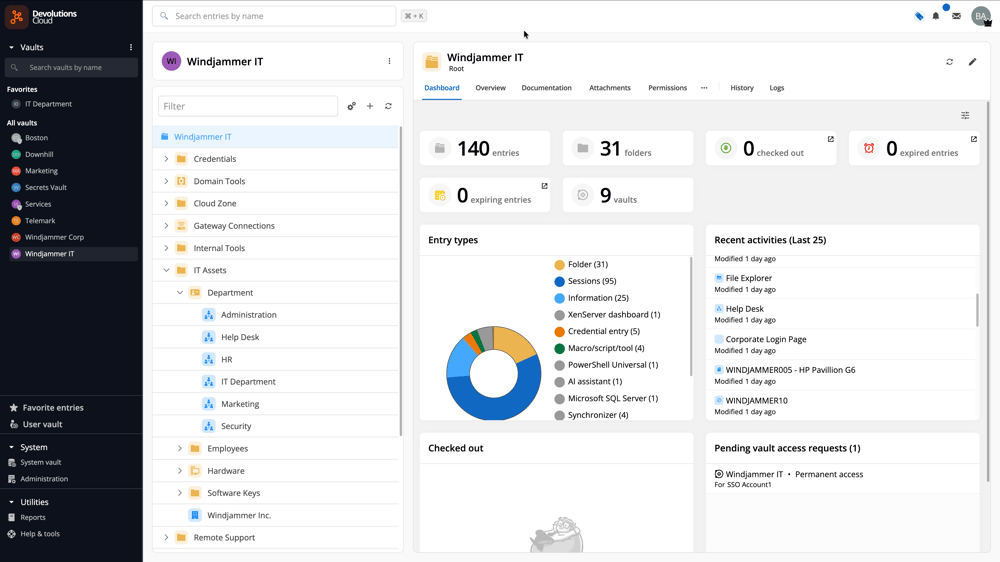Image resolution: width=1000 pixels, height=562 pixels.
Task: Collapse the Department folder
Action: pyautogui.click(x=180, y=293)
